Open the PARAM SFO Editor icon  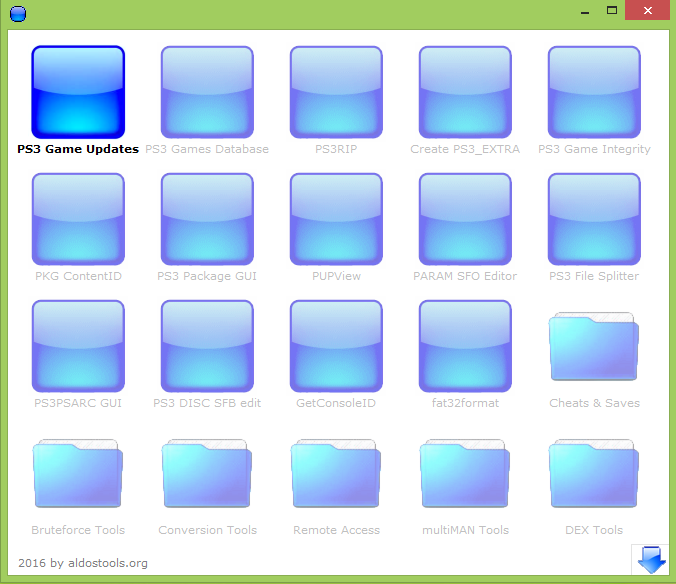[x=465, y=219]
